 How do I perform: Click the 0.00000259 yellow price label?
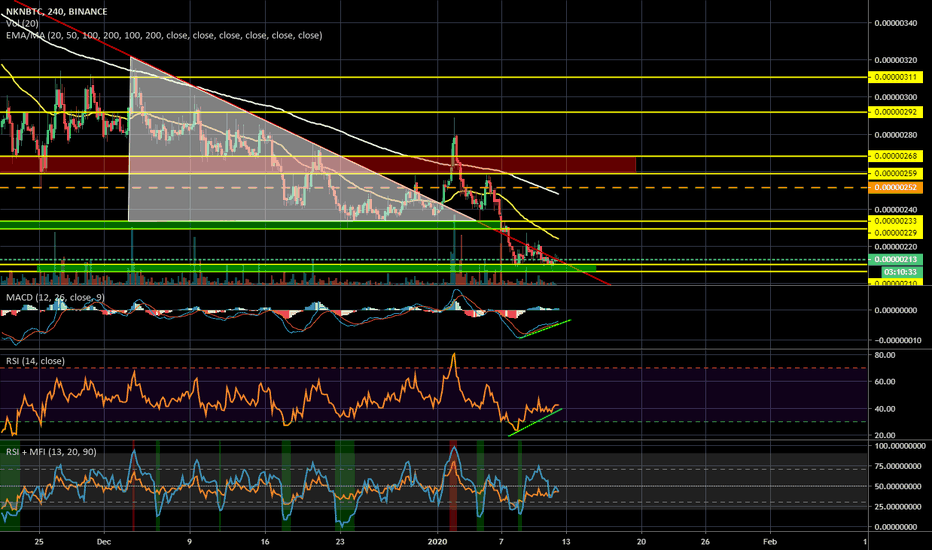895,174
